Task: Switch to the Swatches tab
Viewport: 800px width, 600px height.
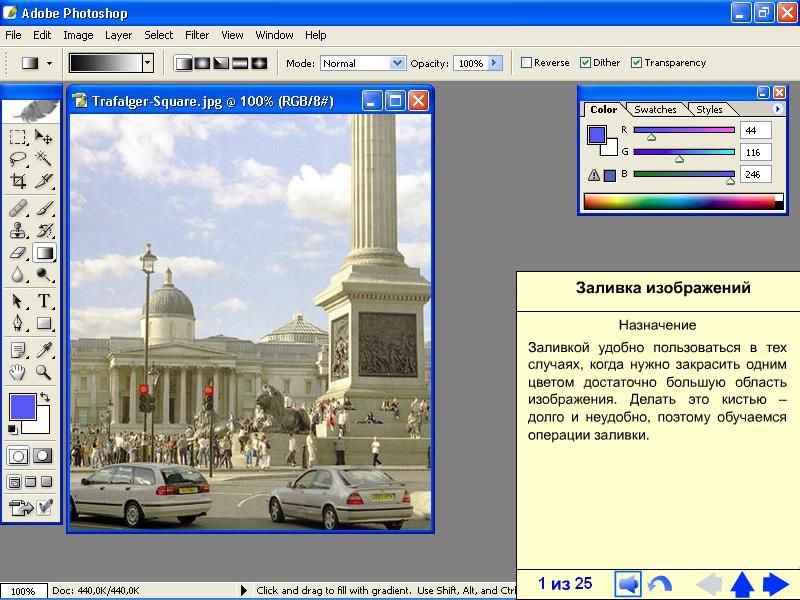Action: coord(656,110)
